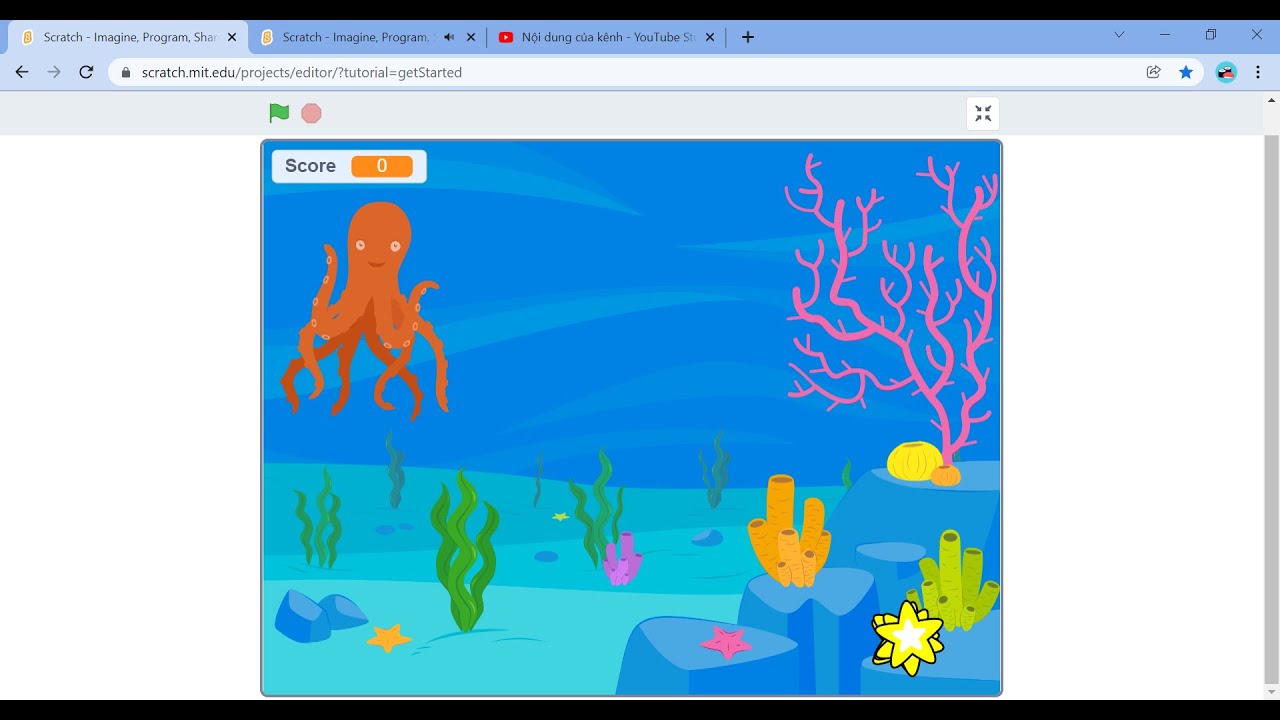This screenshot has width=1280, height=720.
Task: Switch to the YouTube Studio tab
Action: click(608, 37)
